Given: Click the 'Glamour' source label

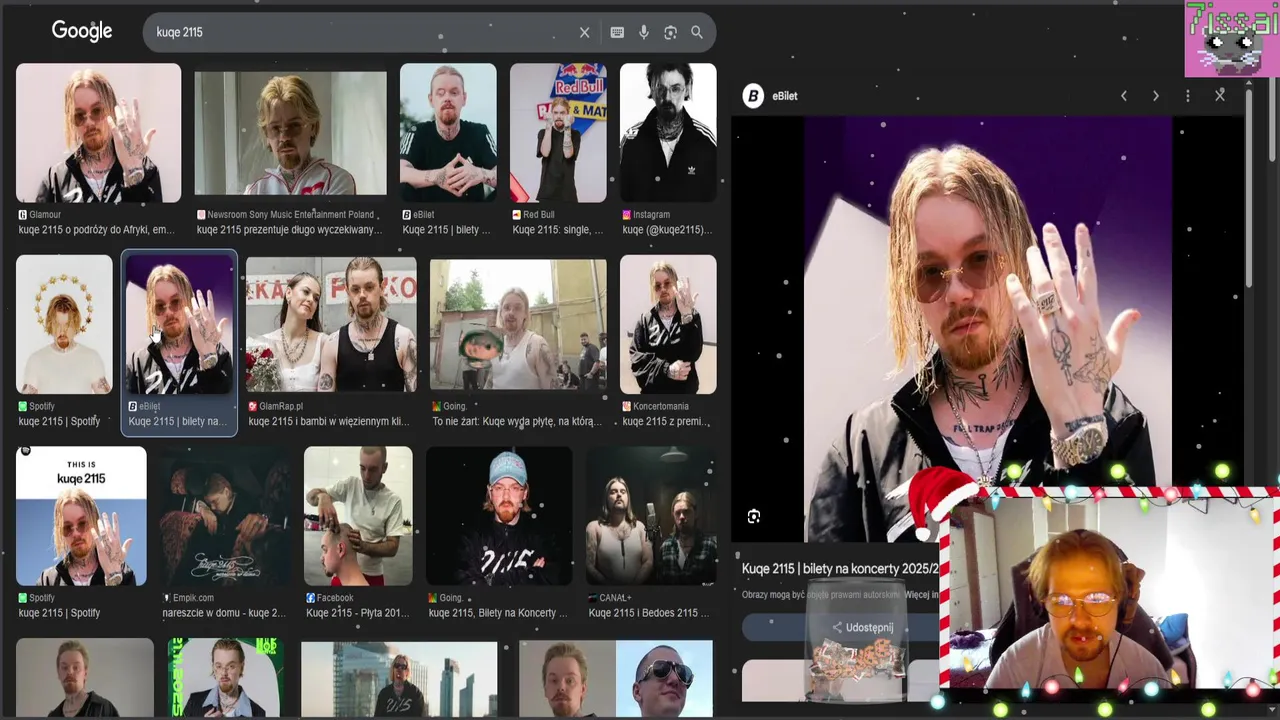Looking at the screenshot, I should (x=45, y=215).
